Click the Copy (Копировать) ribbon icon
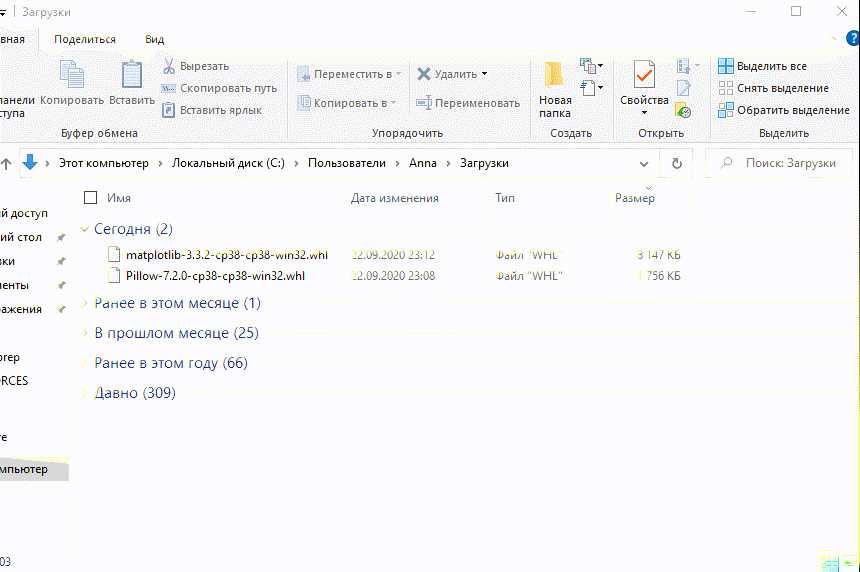 [72, 75]
